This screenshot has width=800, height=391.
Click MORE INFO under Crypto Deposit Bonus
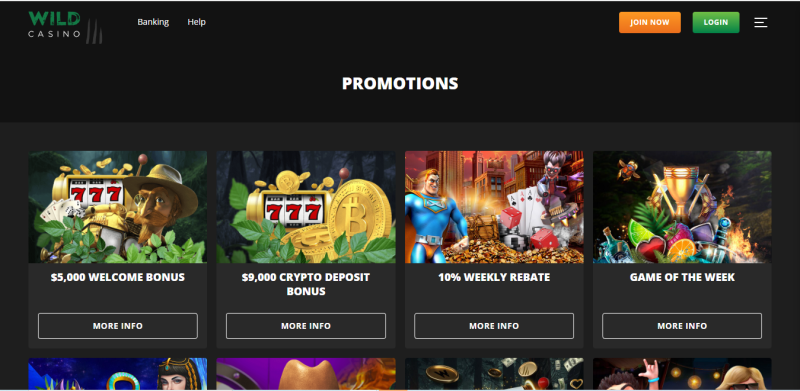tap(306, 326)
